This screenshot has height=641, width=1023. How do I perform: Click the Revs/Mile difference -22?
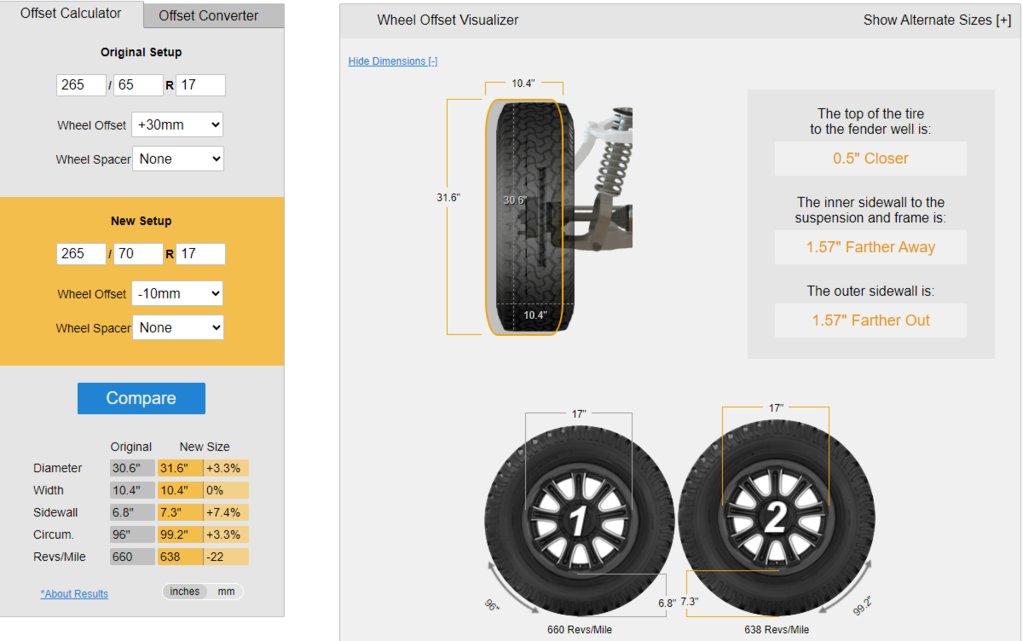coord(226,557)
